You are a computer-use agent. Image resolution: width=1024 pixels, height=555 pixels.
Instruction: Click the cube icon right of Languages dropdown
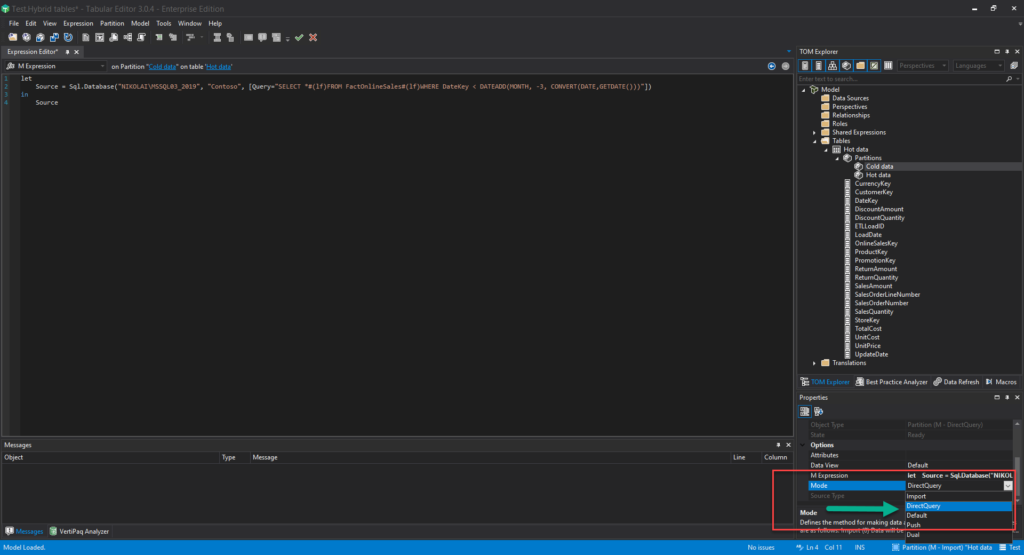coord(1014,65)
